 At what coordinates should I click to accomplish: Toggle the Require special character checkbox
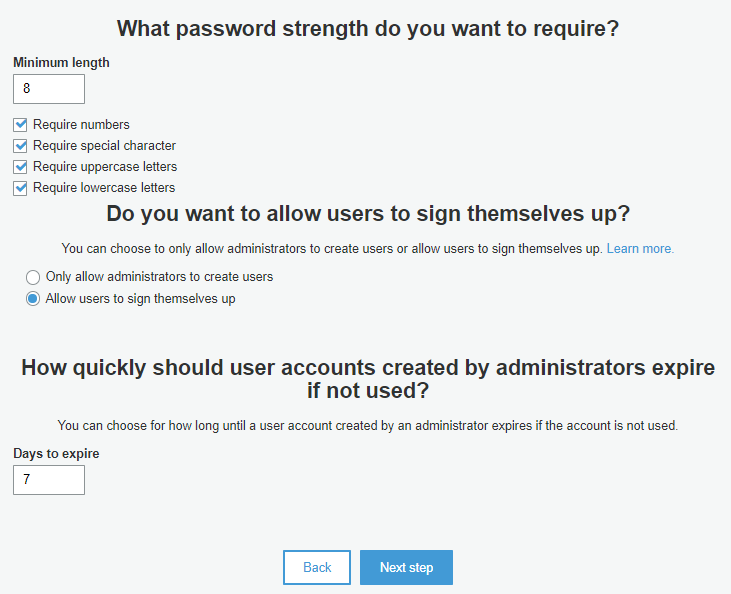(x=20, y=146)
